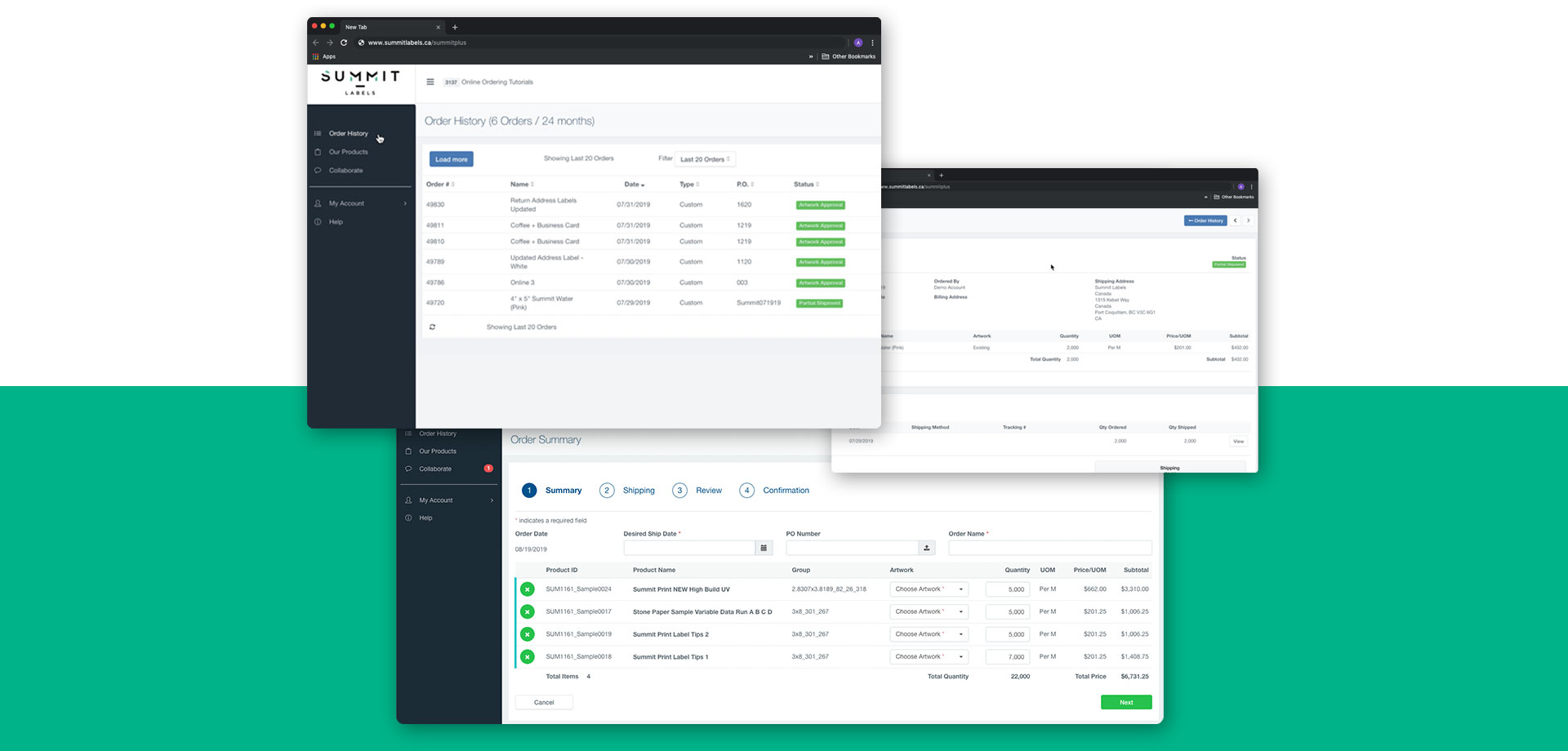Click Artwork Approval status for order 49830
The width and height of the screenshot is (1568, 751).
coord(821,205)
